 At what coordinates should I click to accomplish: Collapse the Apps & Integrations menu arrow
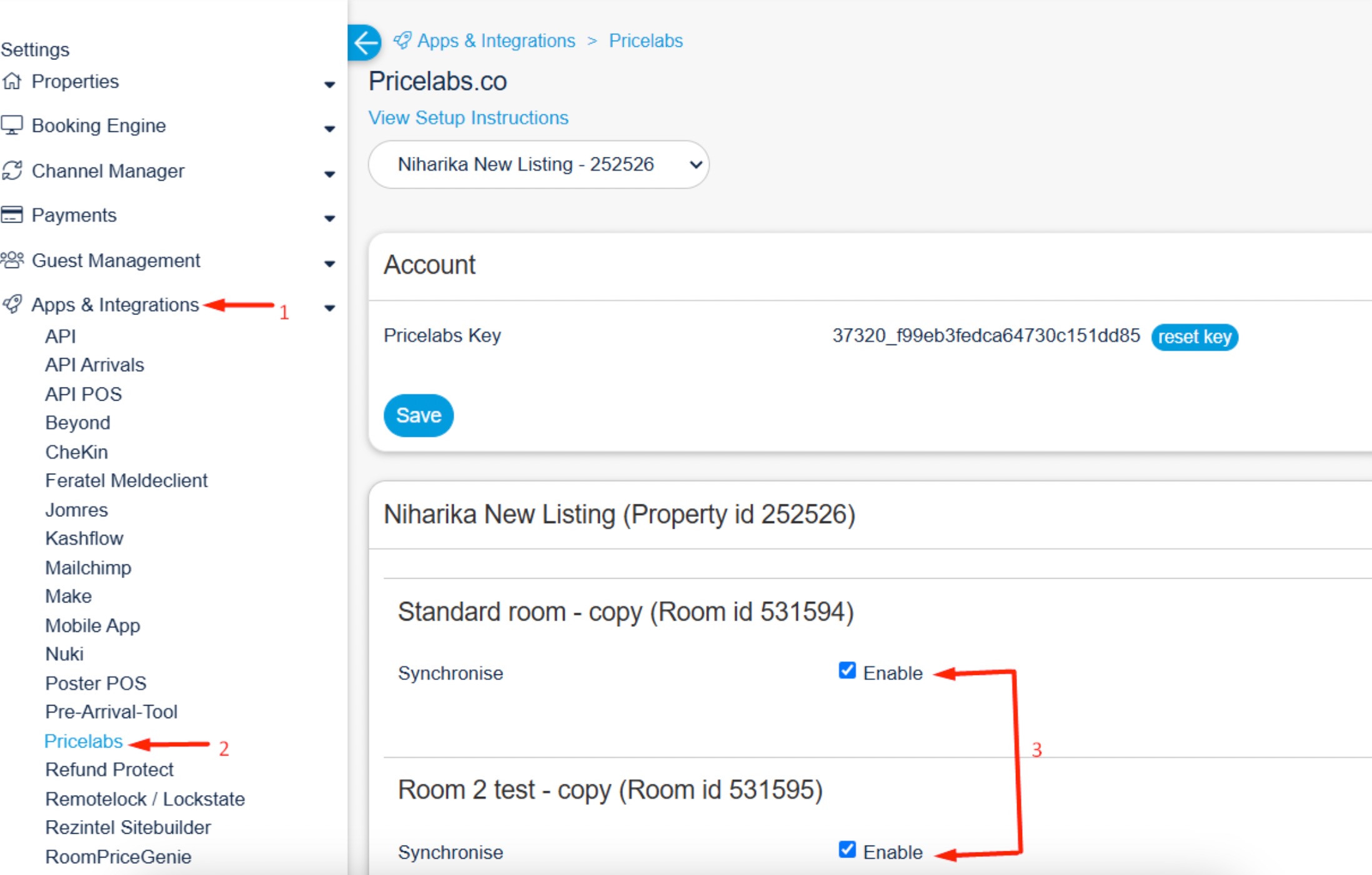[x=330, y=307]
